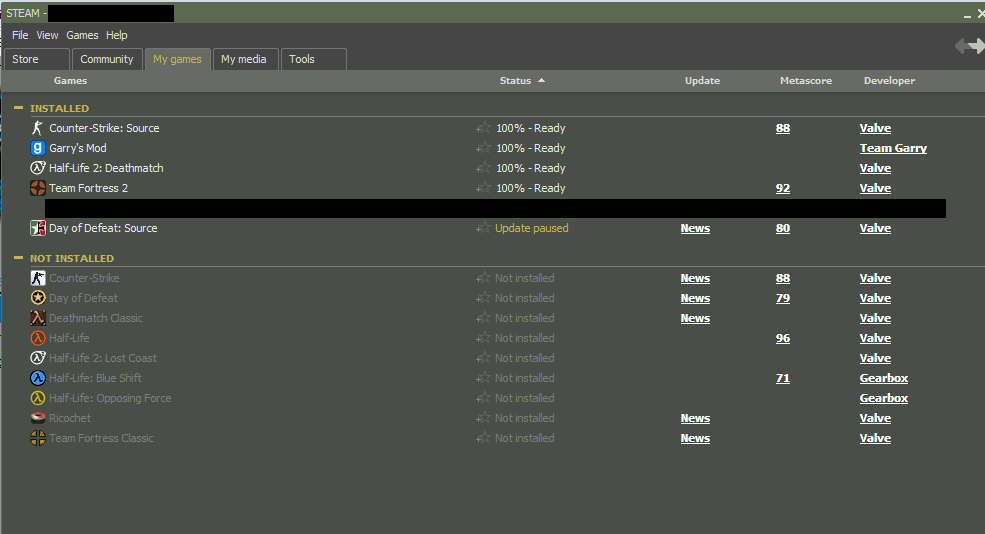Open Metascore 88 for Counter-Strike: Source
The height and width of the screenshot is (534, 985).
783,128
